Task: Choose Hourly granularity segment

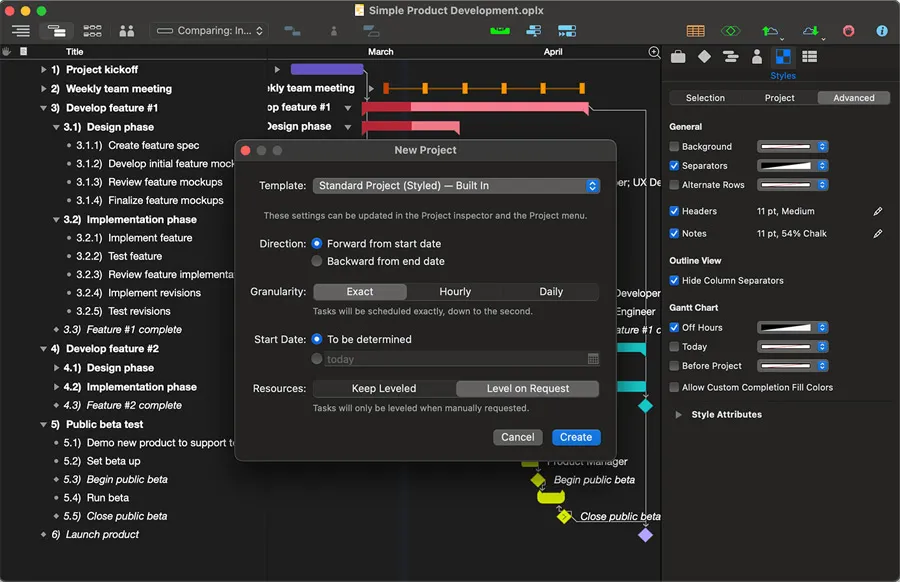Action: [455, 292]
